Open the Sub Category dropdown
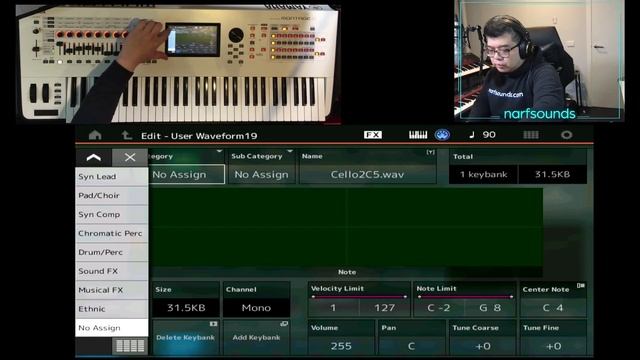This screenshot has height=360, width=640. [x=262, y=174]
